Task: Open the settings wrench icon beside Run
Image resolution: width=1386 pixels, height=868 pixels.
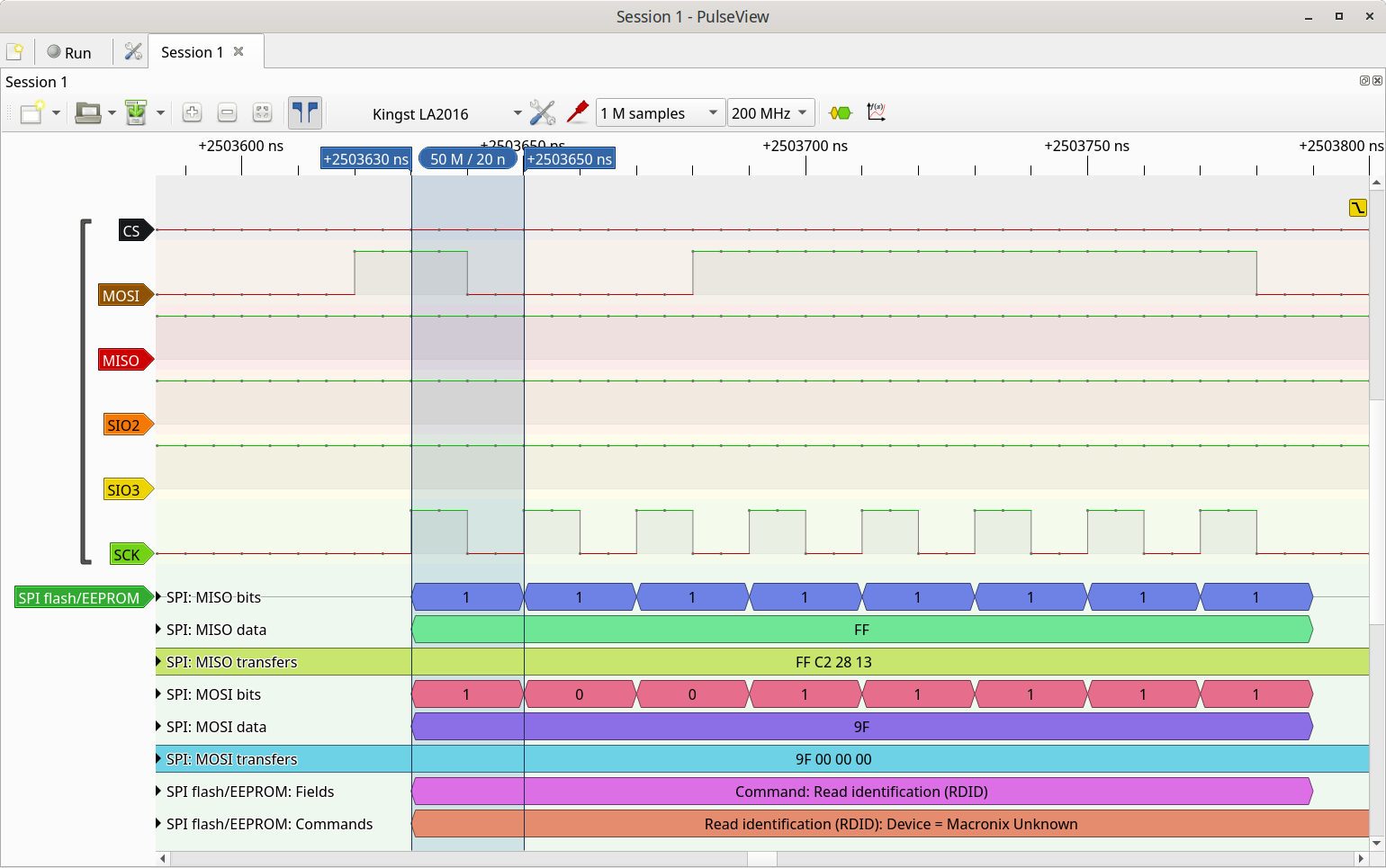Action: coord(133,52)
